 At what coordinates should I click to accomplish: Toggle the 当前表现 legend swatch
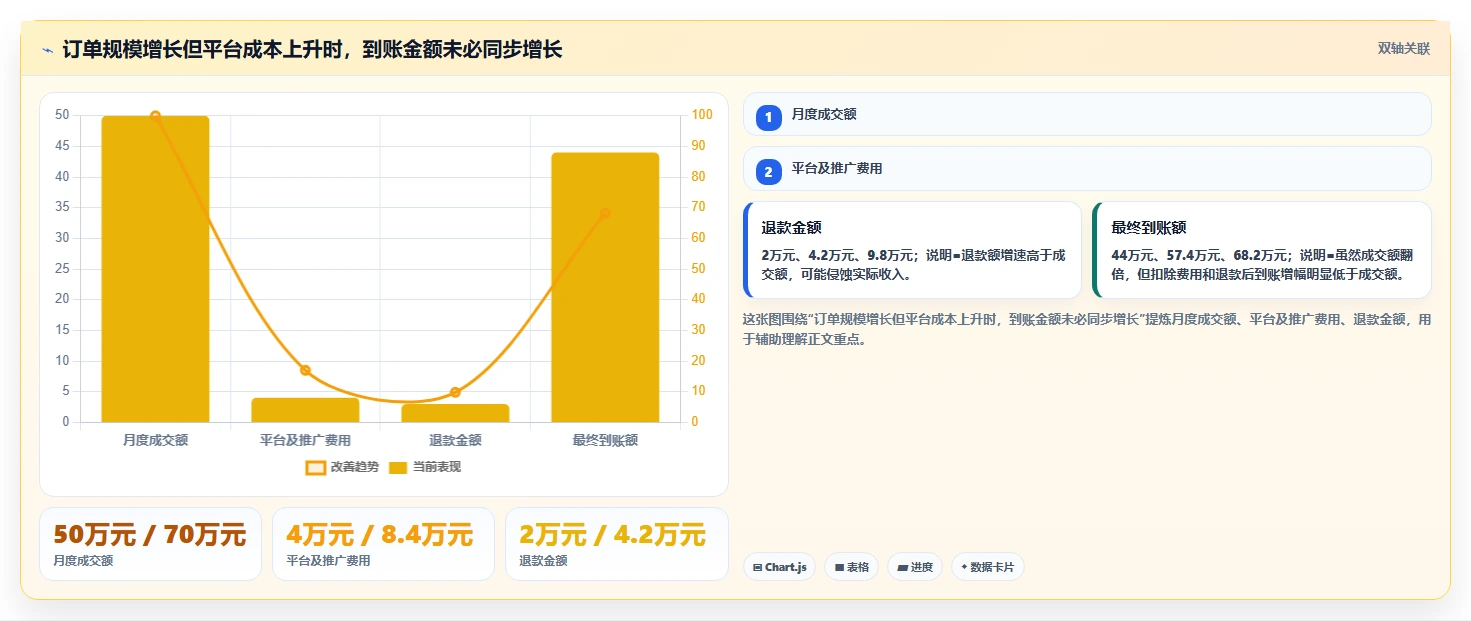click(x=398, y=467)
